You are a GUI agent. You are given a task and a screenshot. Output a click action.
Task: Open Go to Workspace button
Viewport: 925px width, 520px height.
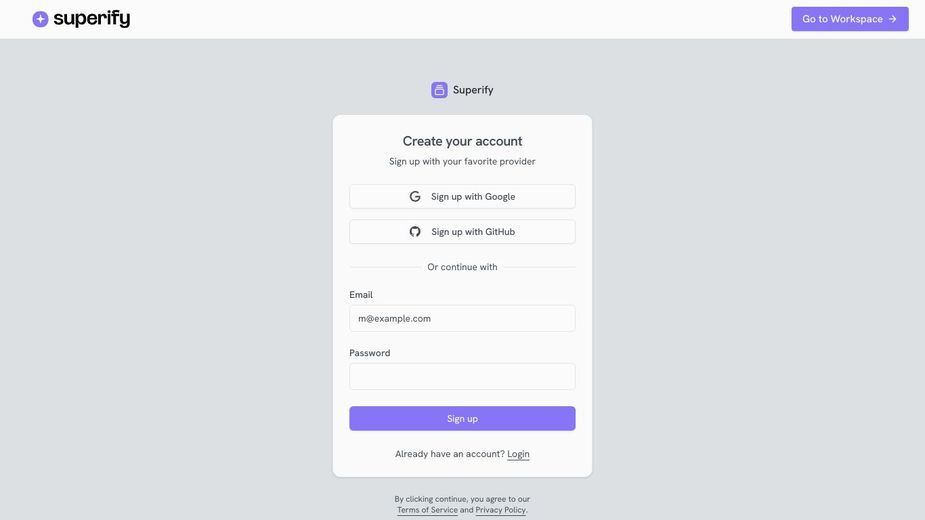[x=849, y=19]
